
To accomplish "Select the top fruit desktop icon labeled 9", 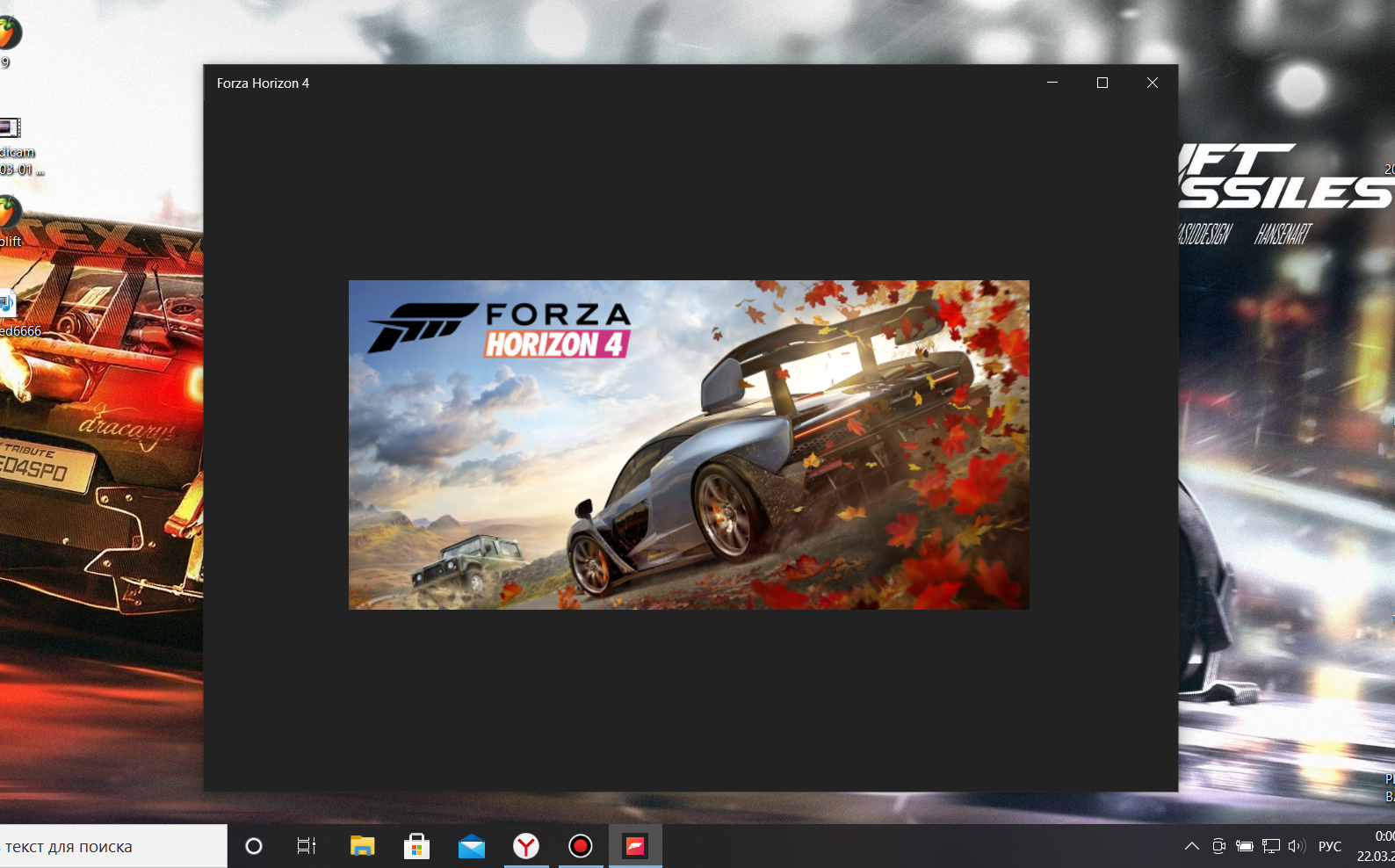I will [9, 42].
